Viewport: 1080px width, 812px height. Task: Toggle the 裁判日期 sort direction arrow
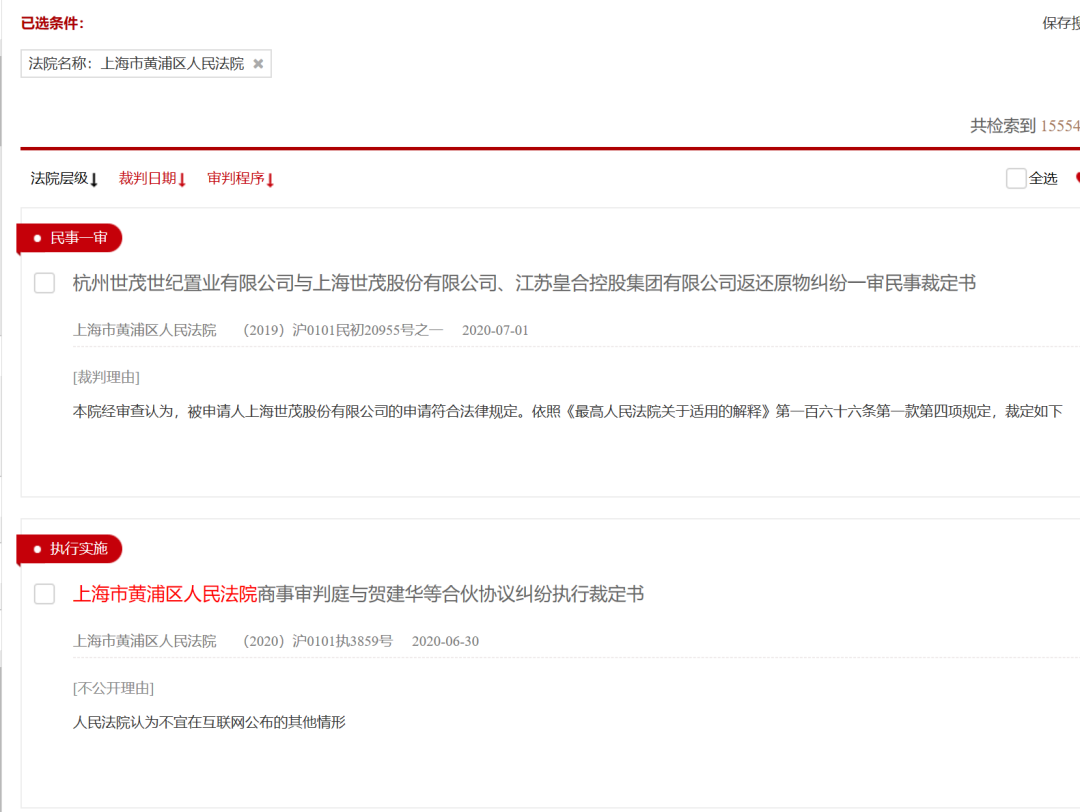[x=183, y=178]
